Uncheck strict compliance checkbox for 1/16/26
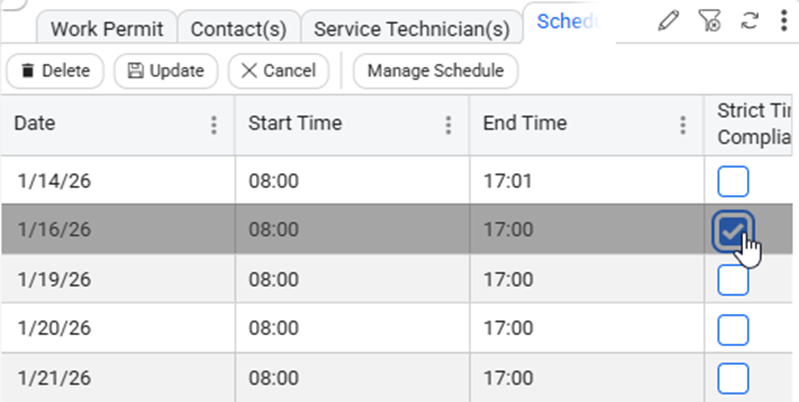 (x=733, y=230)
